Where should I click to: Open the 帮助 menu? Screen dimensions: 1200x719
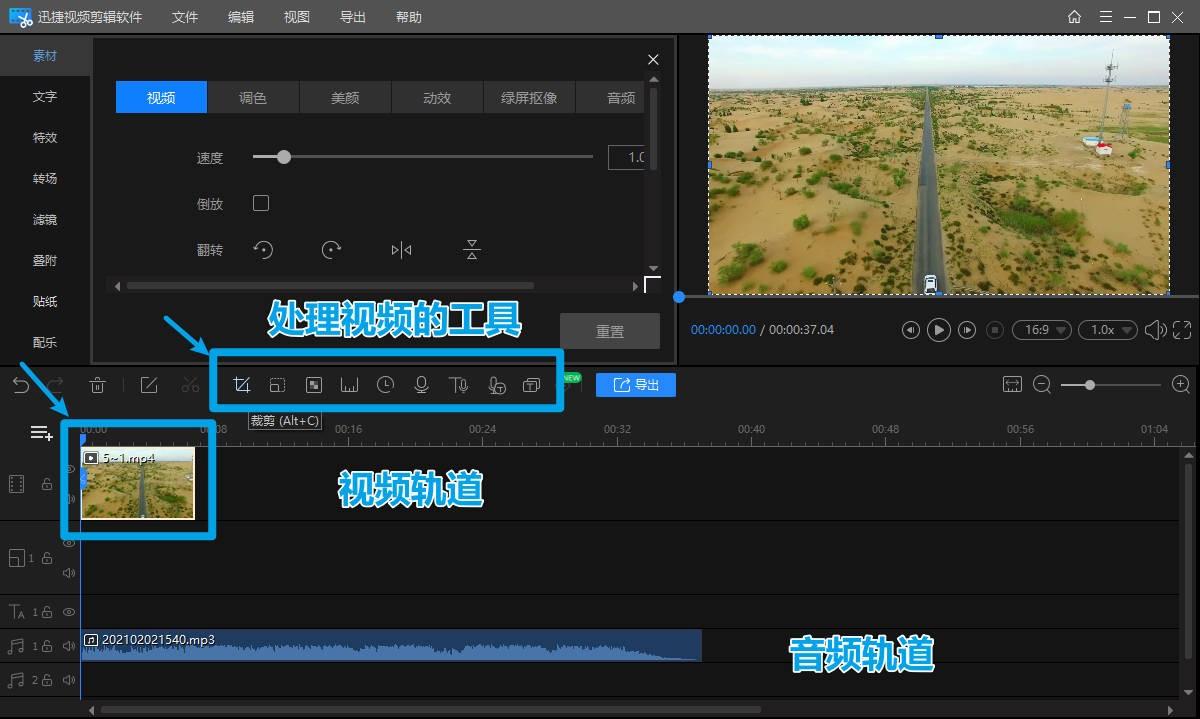click(x=409, y=17)
